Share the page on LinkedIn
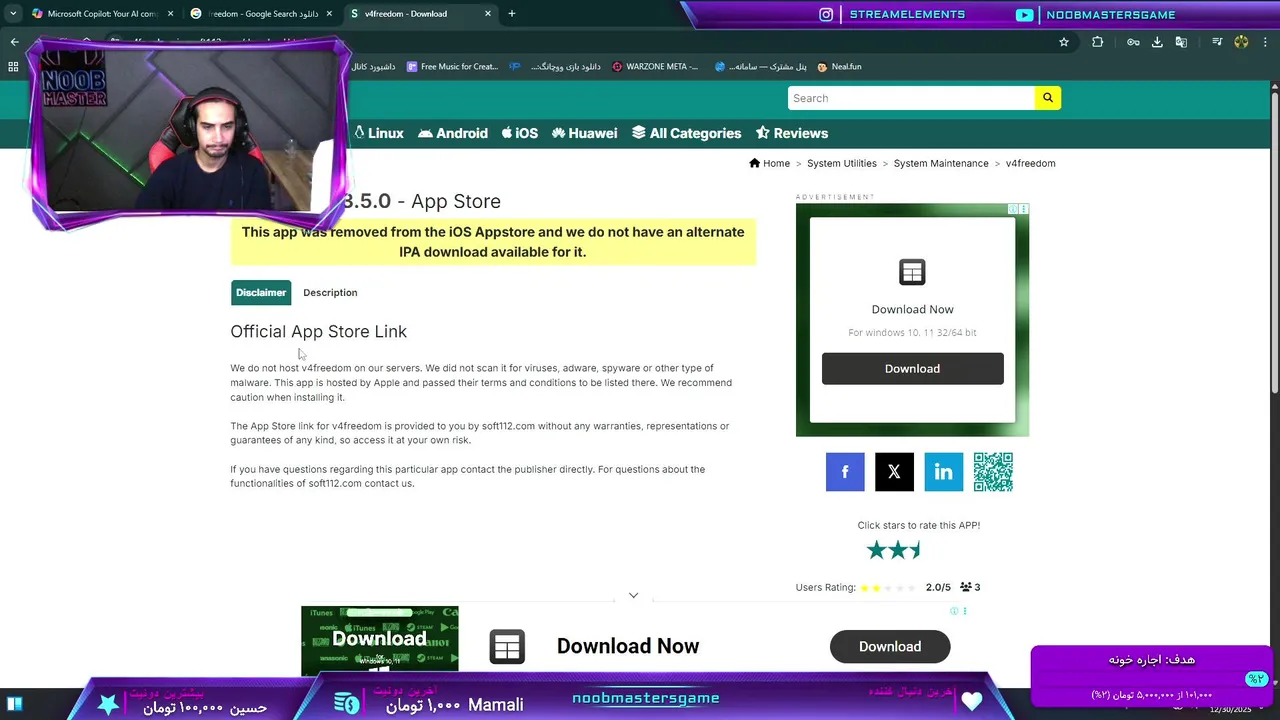 (x=943, y=472)
